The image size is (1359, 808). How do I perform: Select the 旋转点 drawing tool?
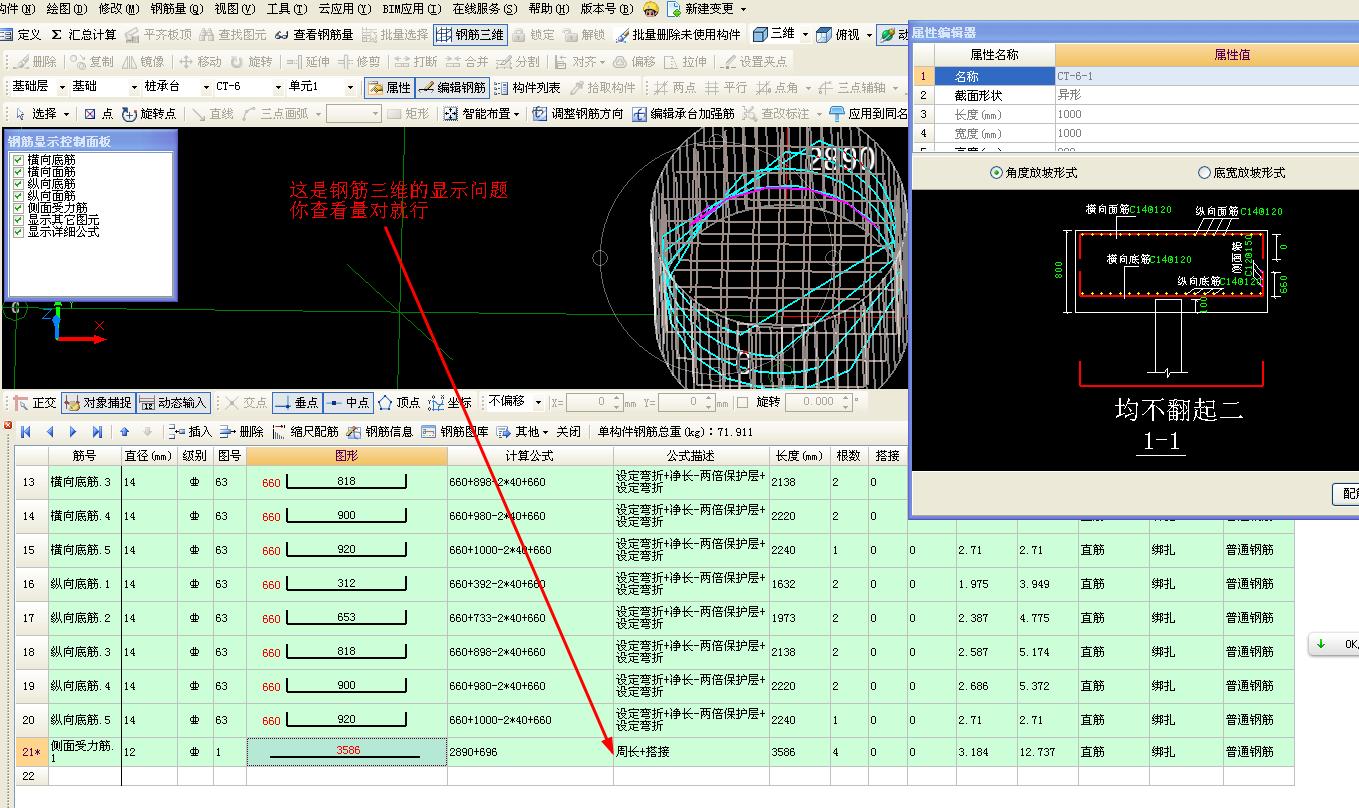[x=150, y=114]
